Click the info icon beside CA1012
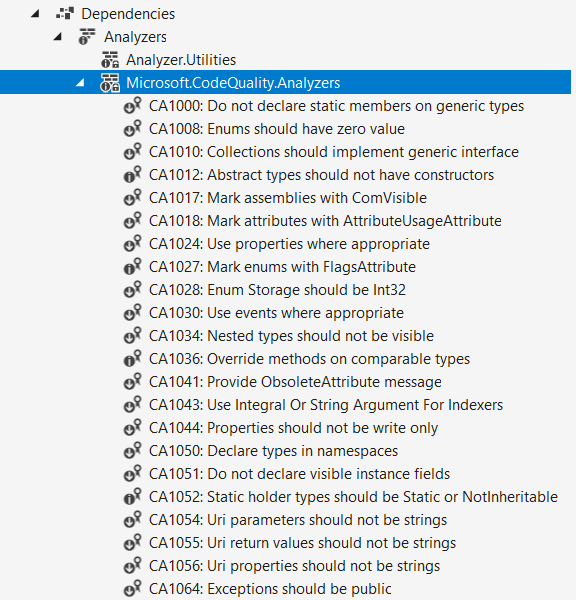The height and width of the screenshot is (600, 576). point(132,175)
